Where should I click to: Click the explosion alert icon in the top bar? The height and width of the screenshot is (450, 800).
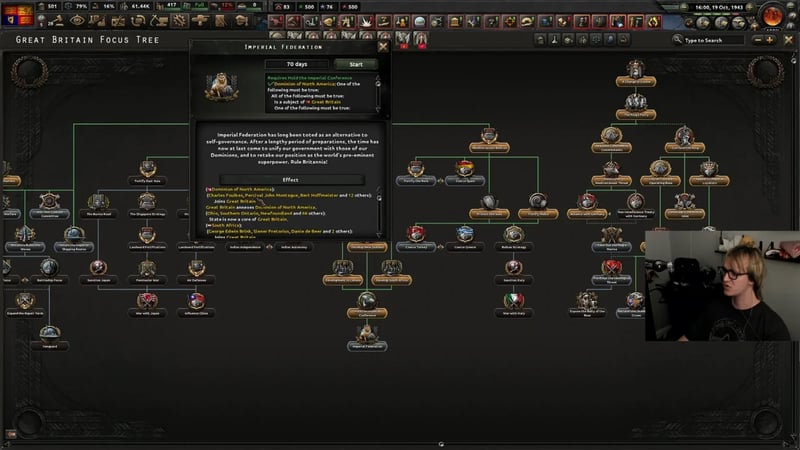[x=366, y=22]
